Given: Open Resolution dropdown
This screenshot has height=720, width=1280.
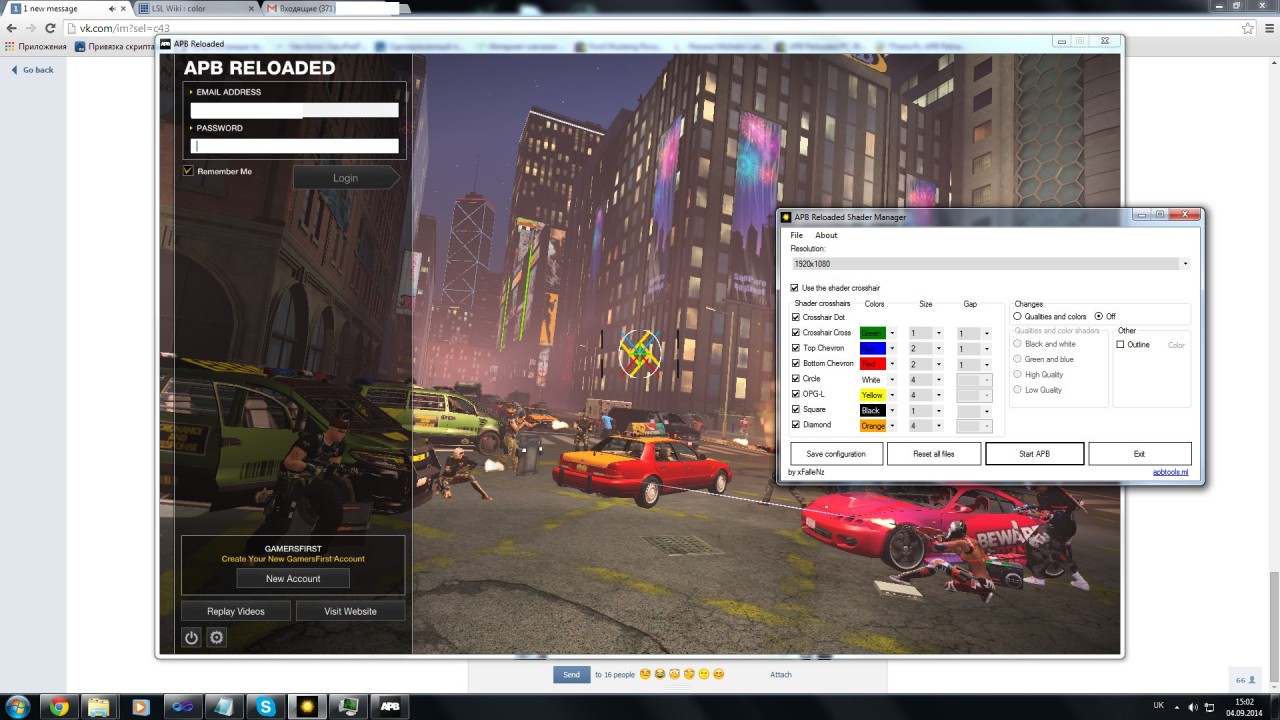Looking at the screenshot, I should (x=1185, y=264).
